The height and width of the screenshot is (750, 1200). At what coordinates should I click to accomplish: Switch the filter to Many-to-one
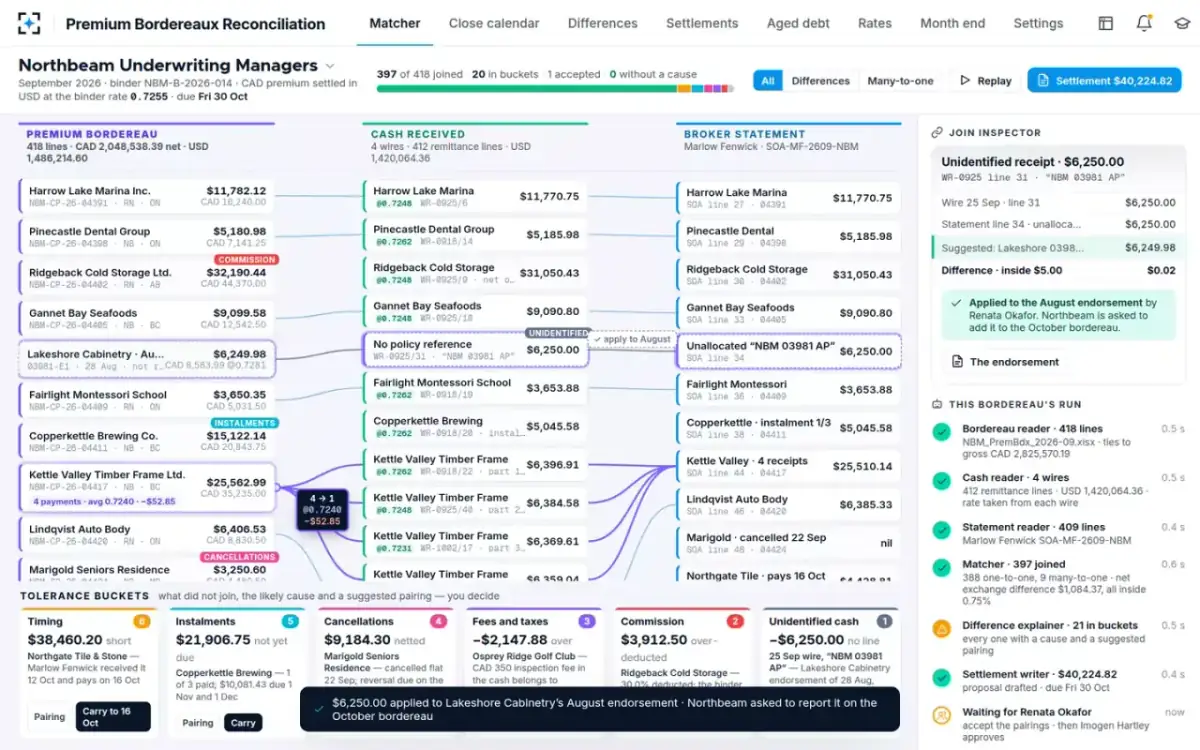[x=900, y=81]
